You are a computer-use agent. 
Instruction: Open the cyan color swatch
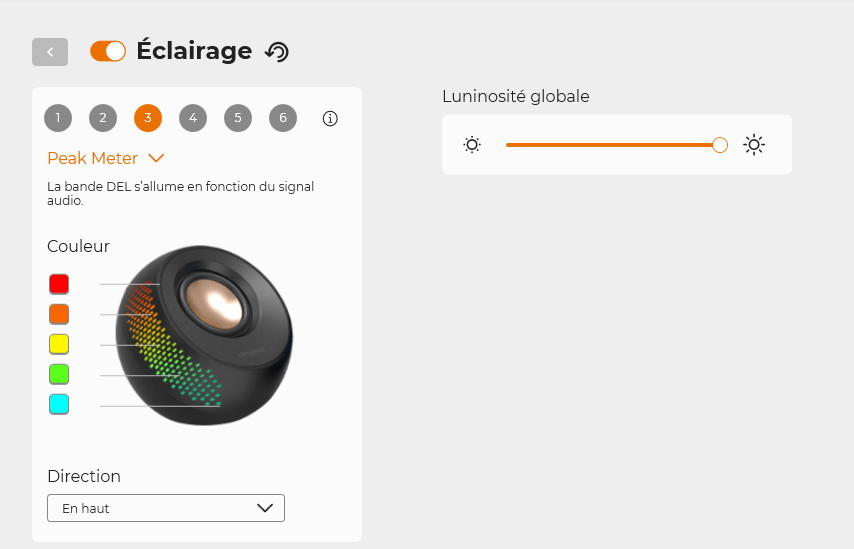point(59,404)
